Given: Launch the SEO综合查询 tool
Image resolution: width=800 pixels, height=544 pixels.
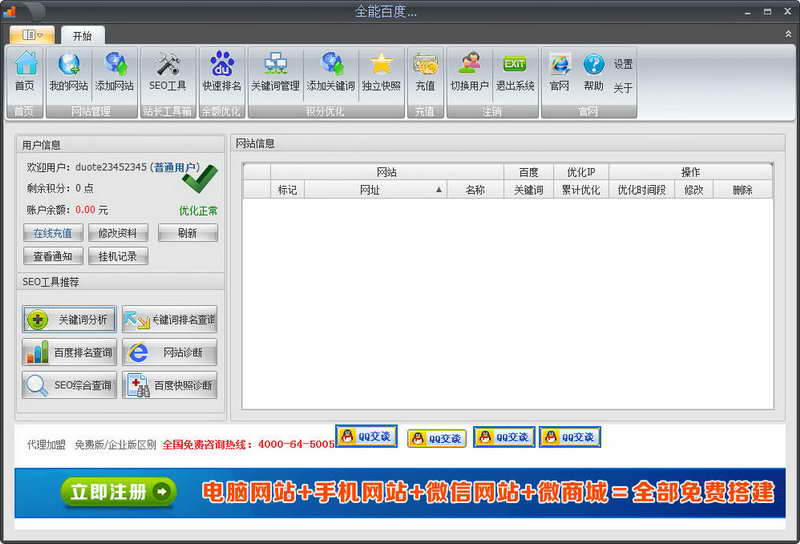Looking at the screenshot, I should pos(69,385).
